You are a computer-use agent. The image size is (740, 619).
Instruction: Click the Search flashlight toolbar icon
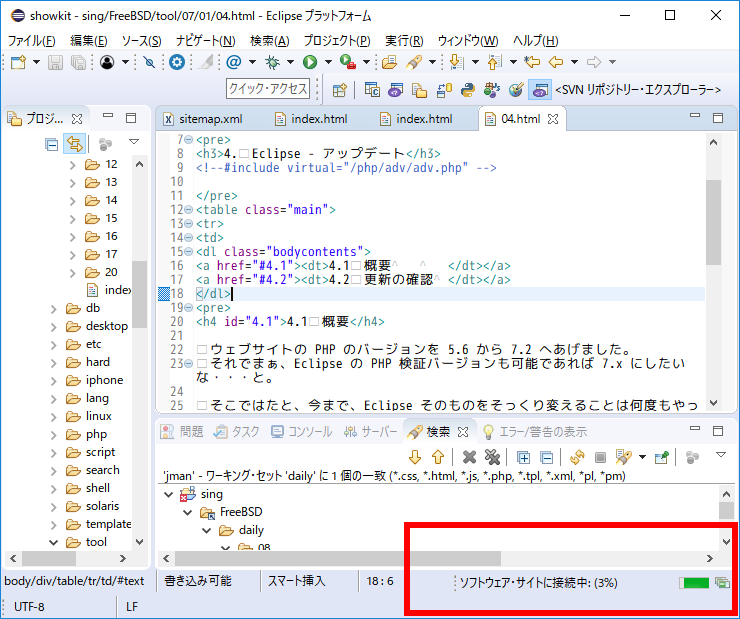414,62
